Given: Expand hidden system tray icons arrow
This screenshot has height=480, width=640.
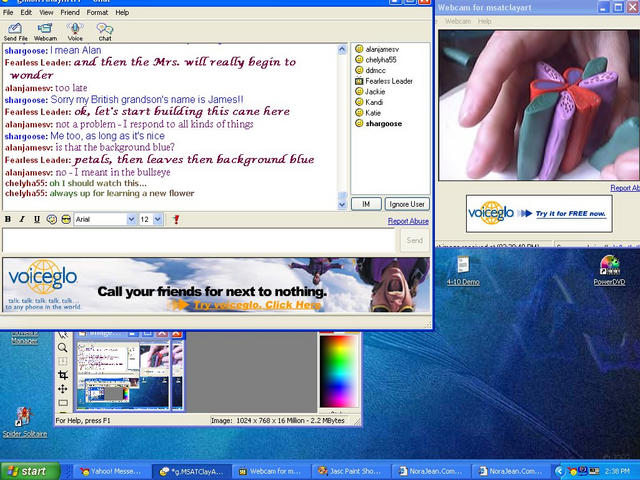Looking at the screenshot, I should (559, 472).
